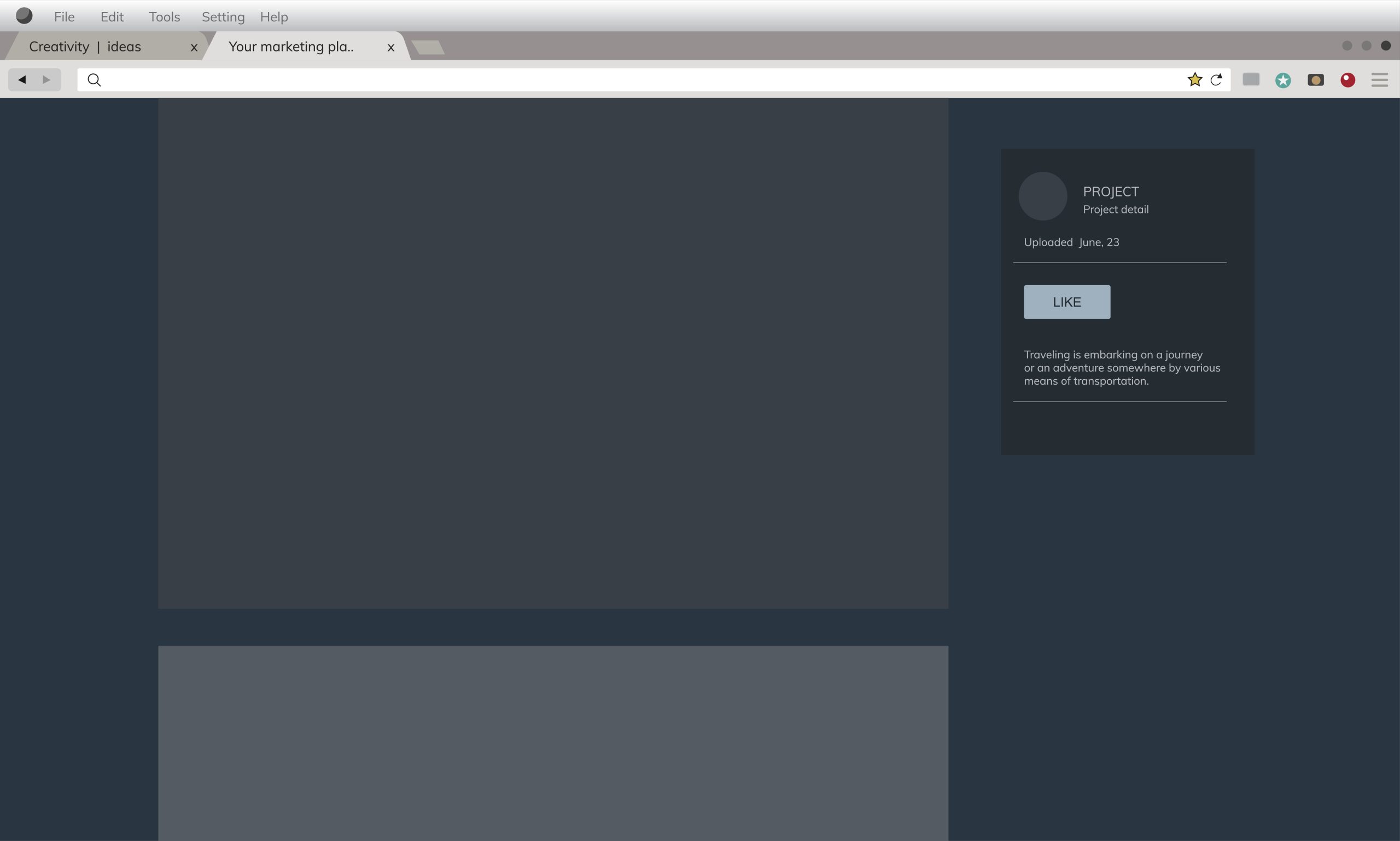Viewport: 1400px width, 841px height.
Task: Click the Traveling is embarking description text
Action: 1122,368
